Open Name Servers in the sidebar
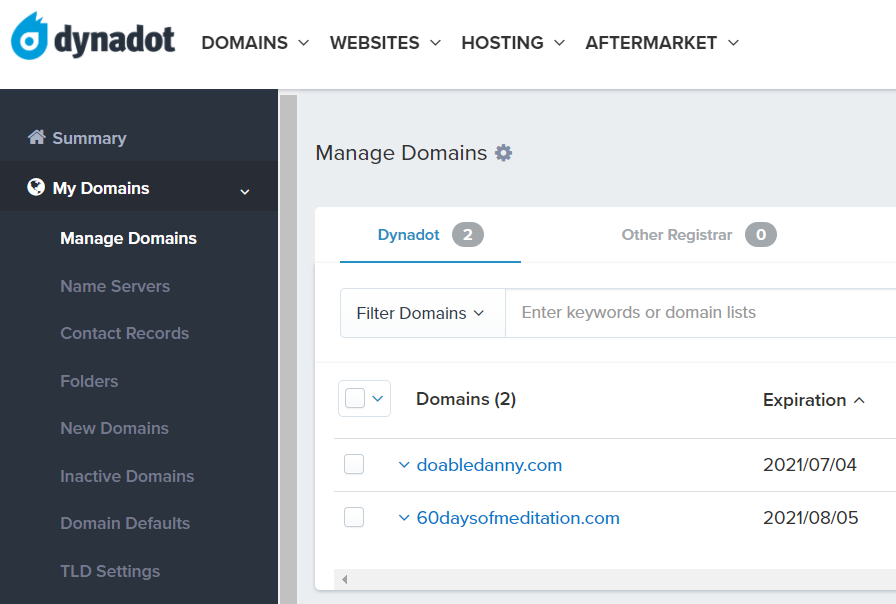The height and width of the screenshot is (604, 896). 115,286
